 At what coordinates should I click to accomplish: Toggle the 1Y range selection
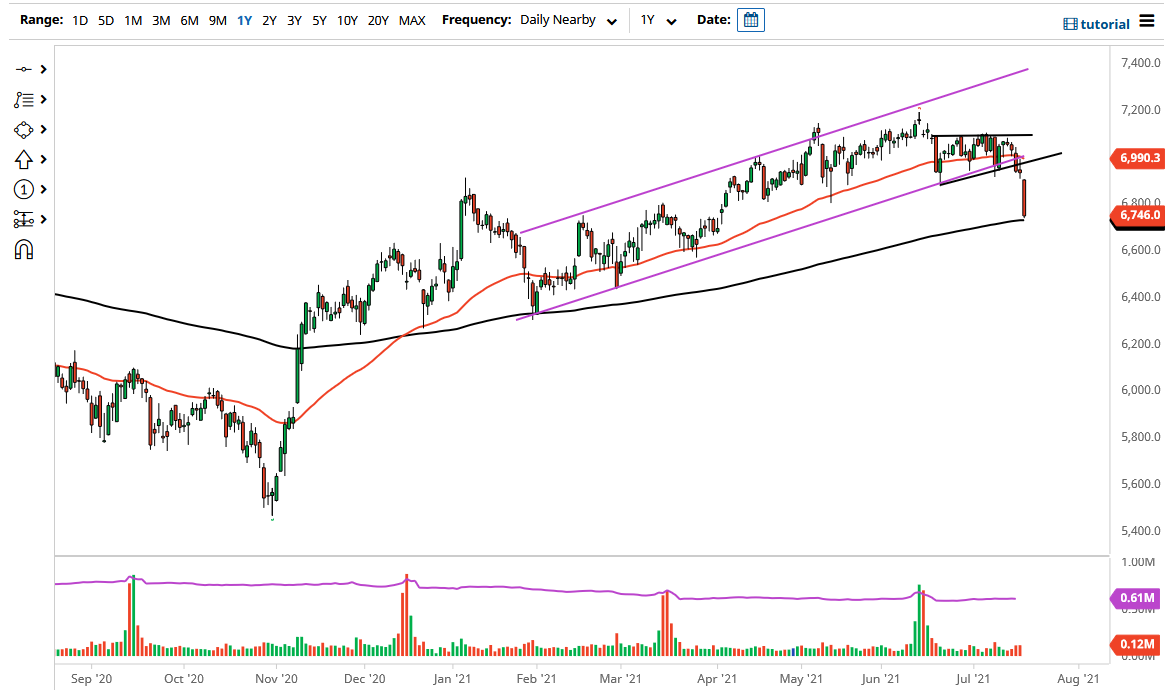(244, 20)
